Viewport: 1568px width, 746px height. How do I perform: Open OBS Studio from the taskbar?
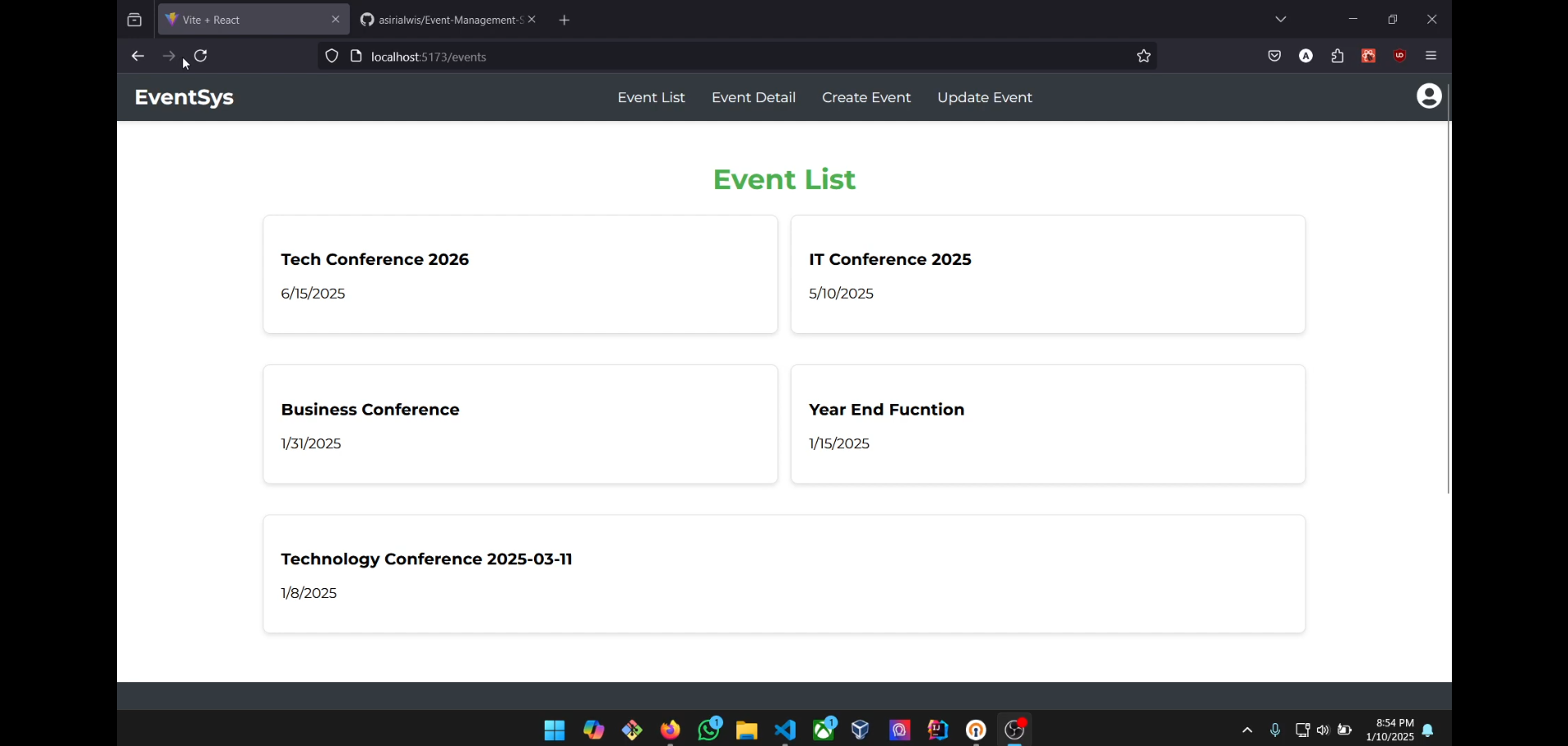(1015, 730)
